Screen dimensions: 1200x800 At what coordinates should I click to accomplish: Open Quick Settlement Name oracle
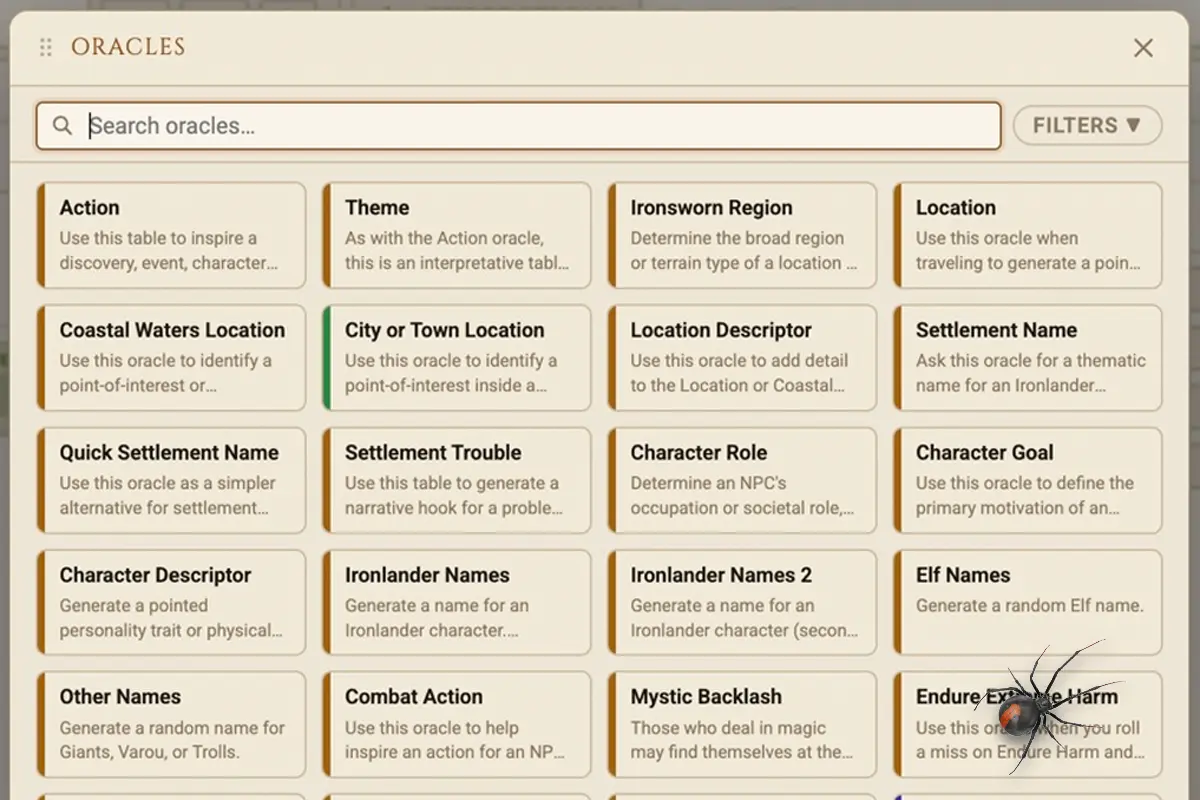pos(171,480)
